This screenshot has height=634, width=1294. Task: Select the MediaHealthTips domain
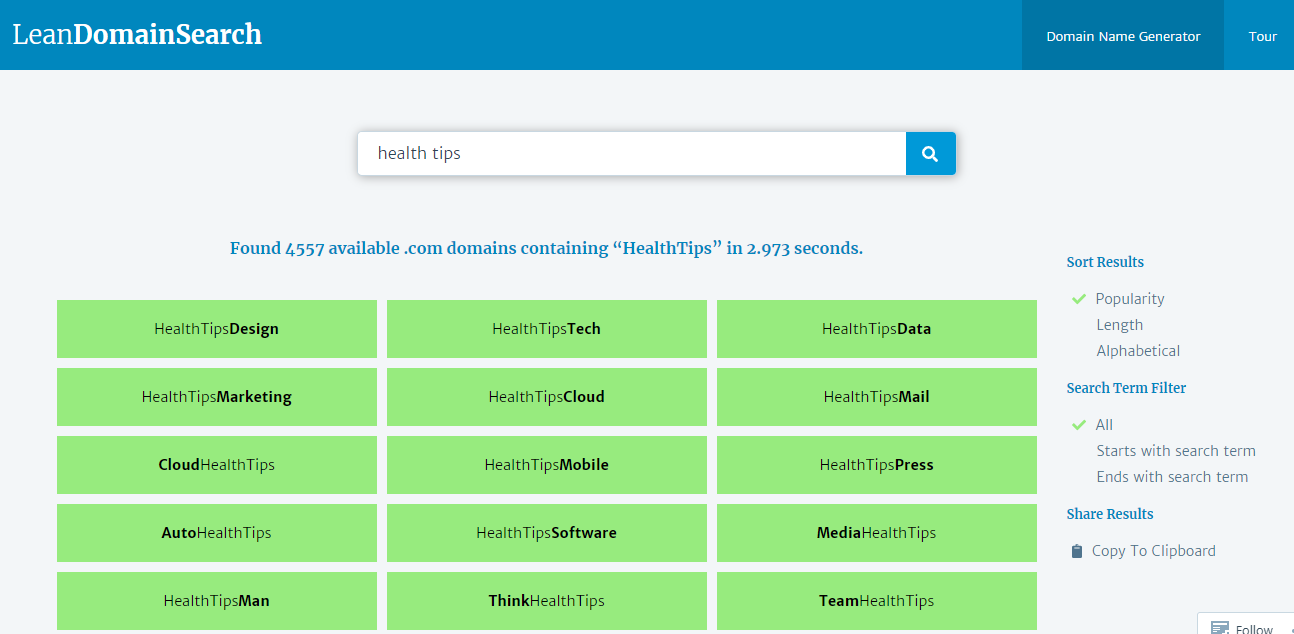tap(876, 532)
